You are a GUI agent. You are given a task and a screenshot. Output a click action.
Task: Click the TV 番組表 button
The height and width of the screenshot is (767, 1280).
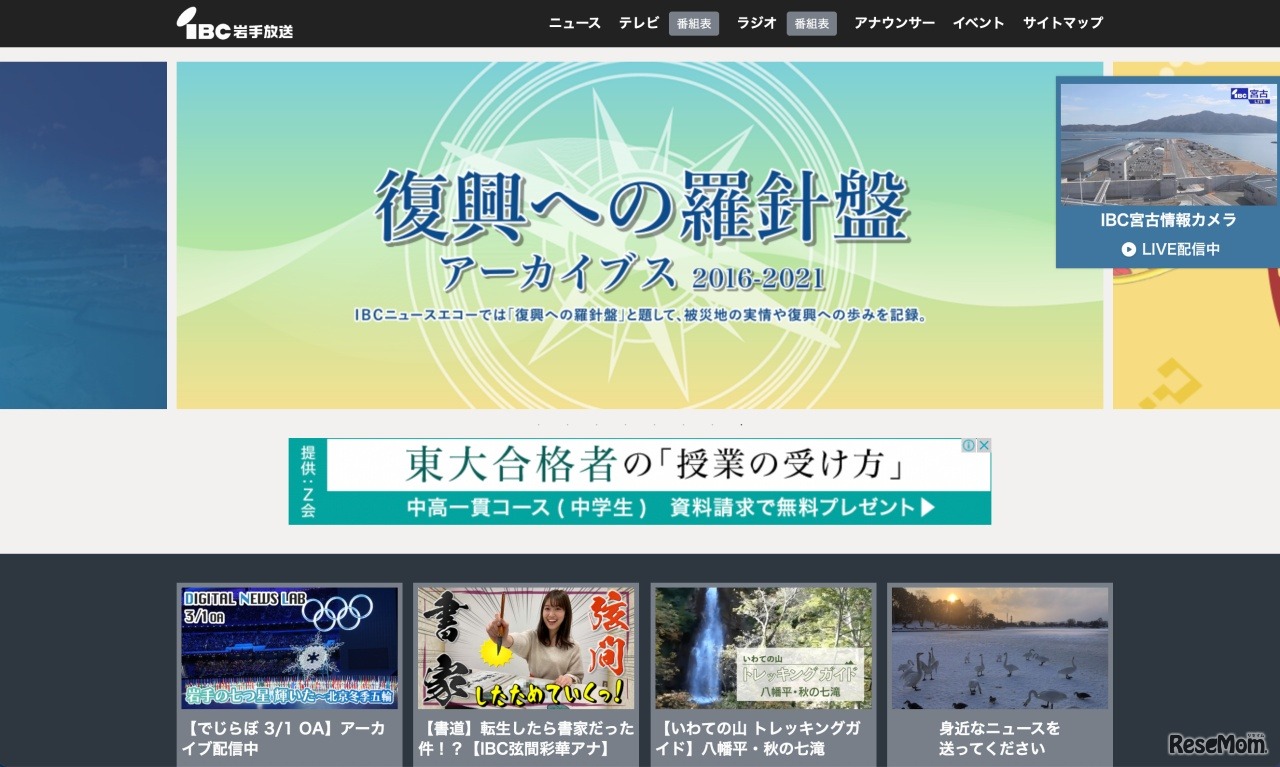tap(693, 23)
